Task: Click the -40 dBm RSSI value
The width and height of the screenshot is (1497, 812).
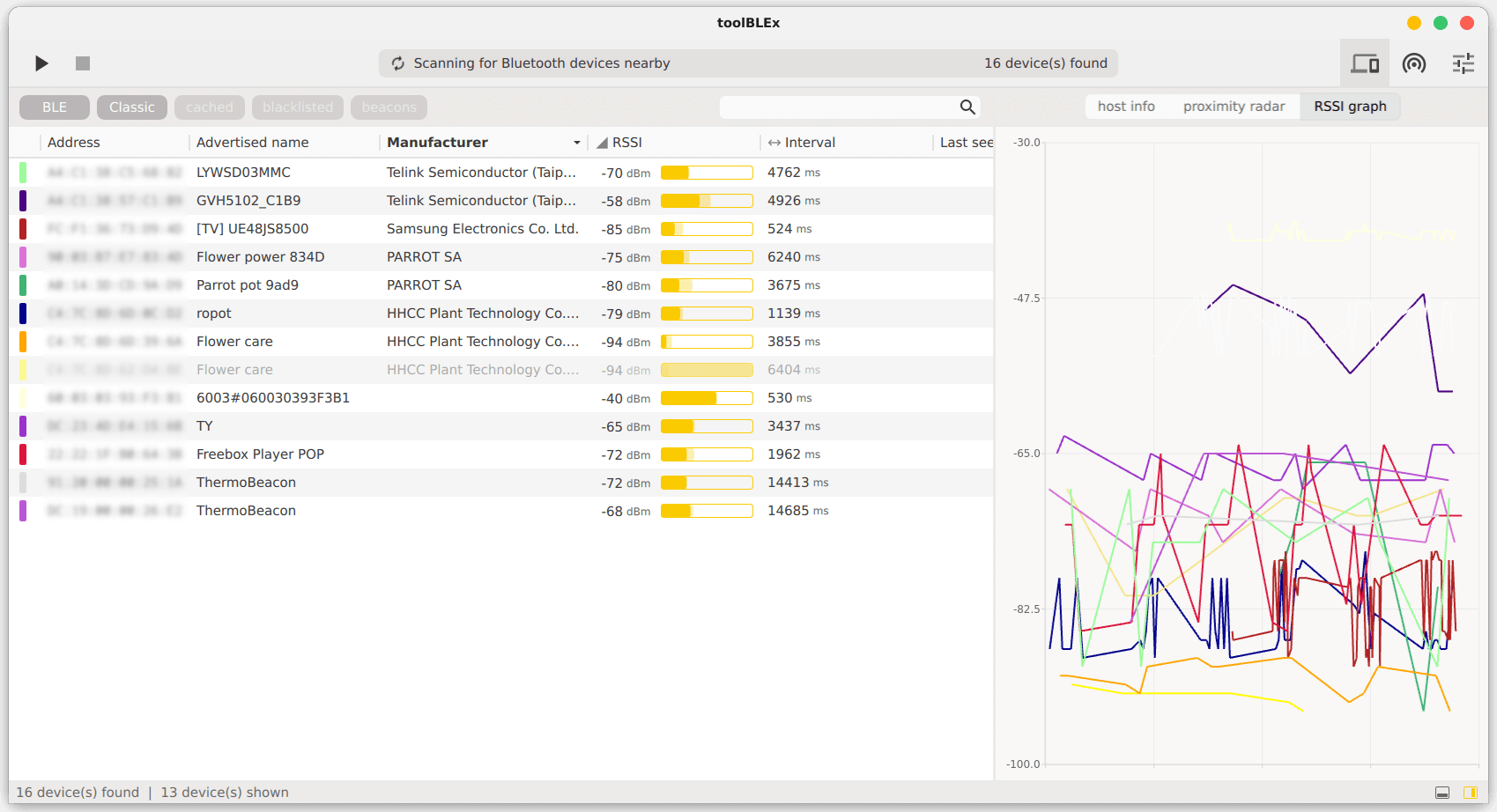Action: [626, 398]
